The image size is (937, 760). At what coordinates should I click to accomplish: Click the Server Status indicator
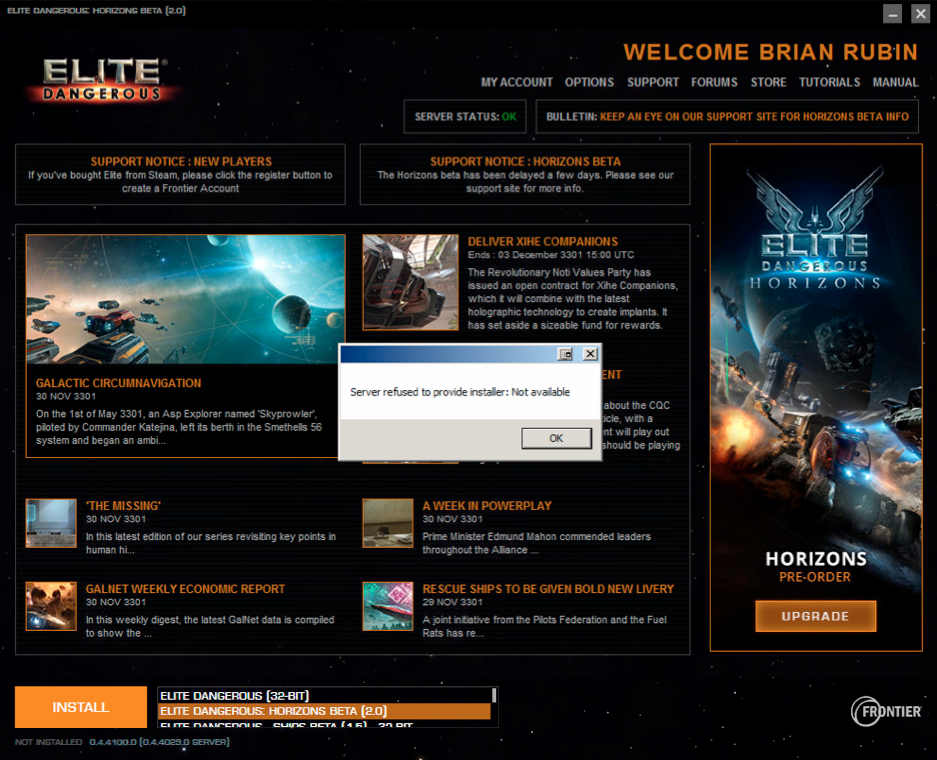465,117
